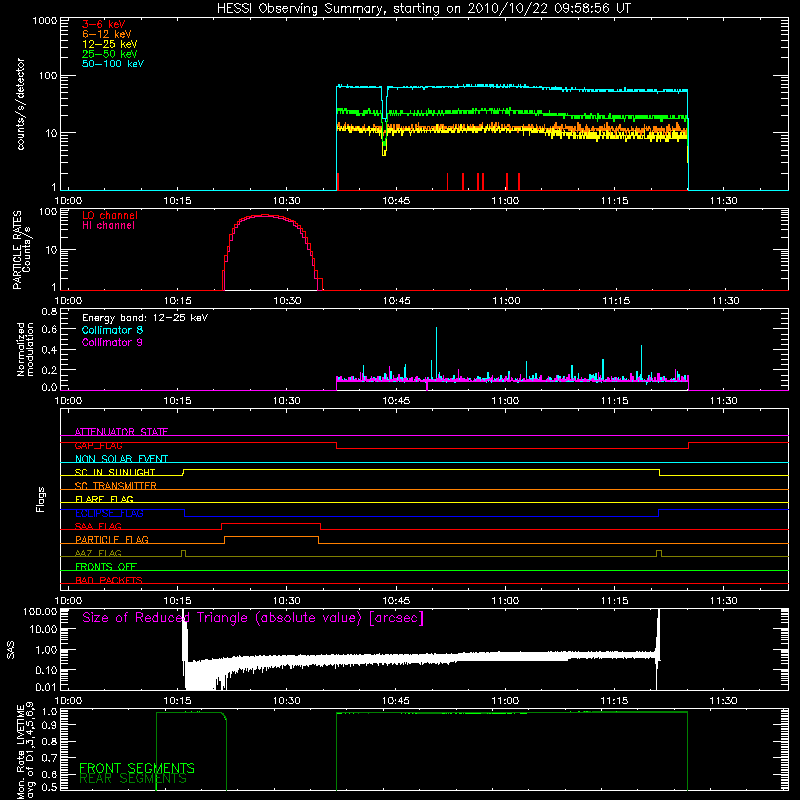Select the 12-25 keV legend label

[110, 44]
